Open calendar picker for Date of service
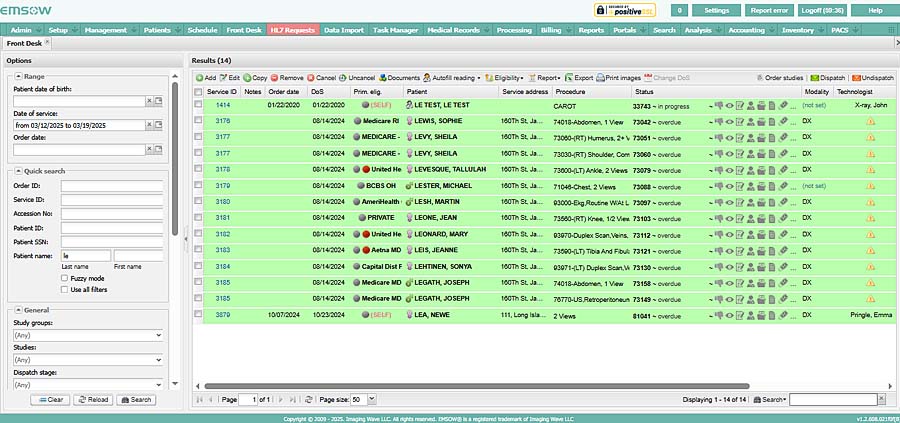This screenshot has height=423, width=900. [157, 125]
